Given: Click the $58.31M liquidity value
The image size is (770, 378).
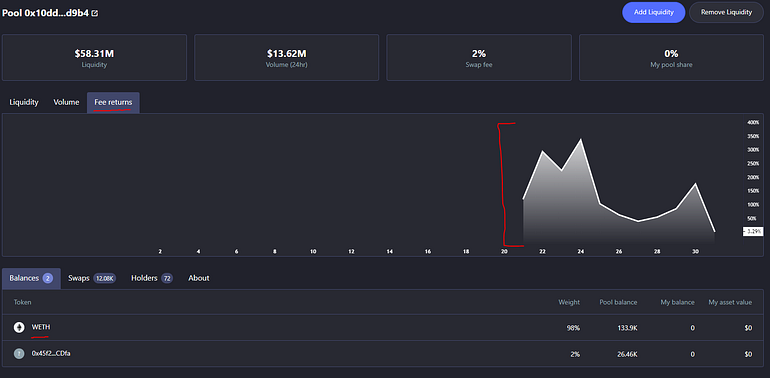Looking at the screenshot, I should [x=94, y=54].
